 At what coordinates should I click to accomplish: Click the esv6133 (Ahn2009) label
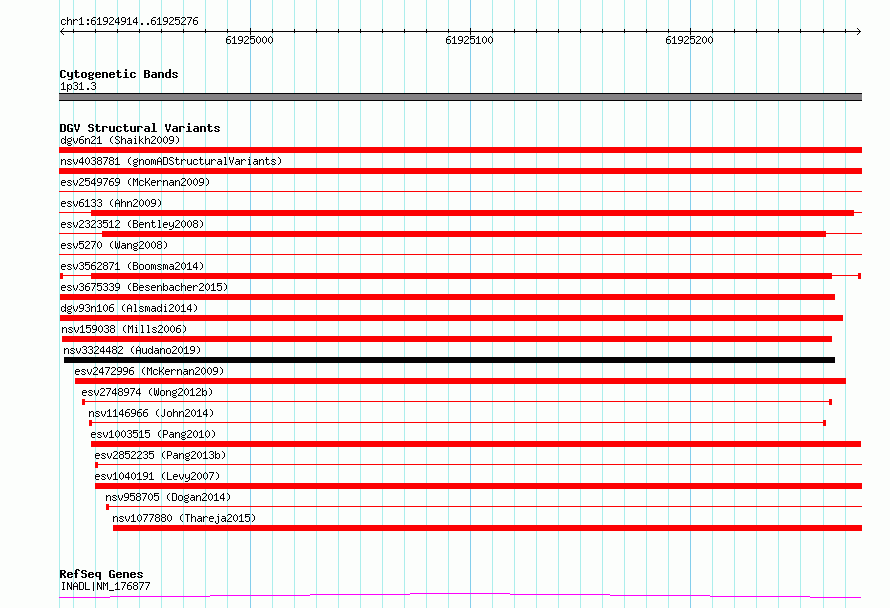click(x=111, y=203)
